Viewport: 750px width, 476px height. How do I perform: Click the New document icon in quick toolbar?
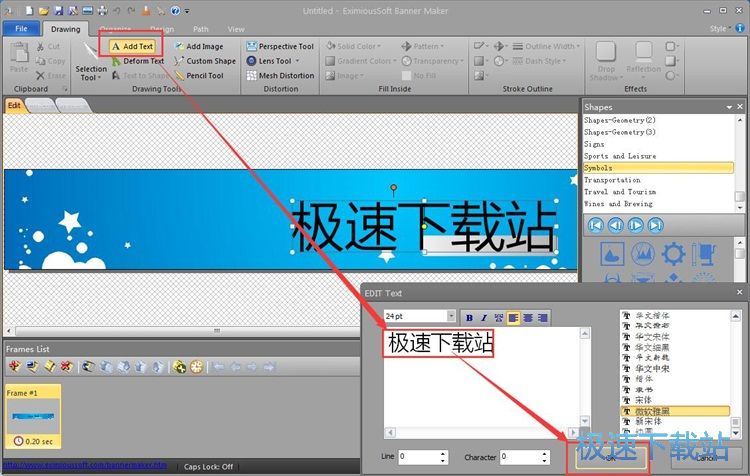tap(29, 10)
